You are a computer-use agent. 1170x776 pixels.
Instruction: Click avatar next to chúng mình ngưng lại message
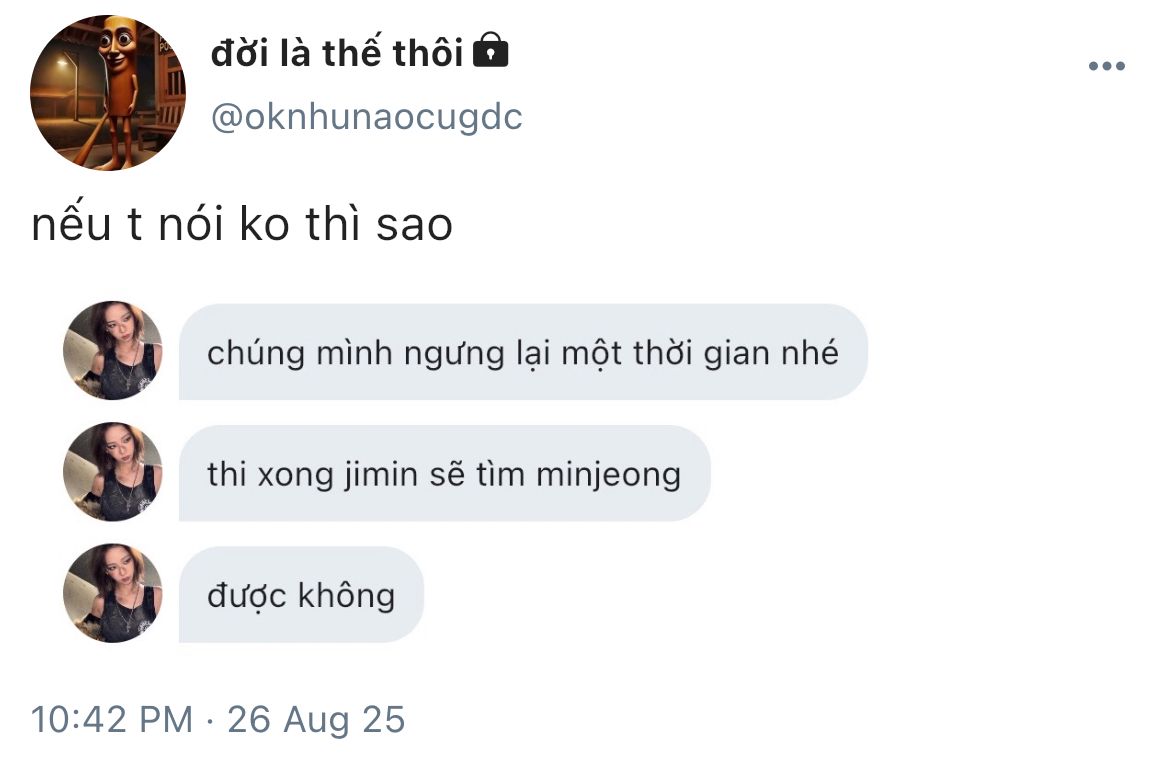[x=113, y=351]
